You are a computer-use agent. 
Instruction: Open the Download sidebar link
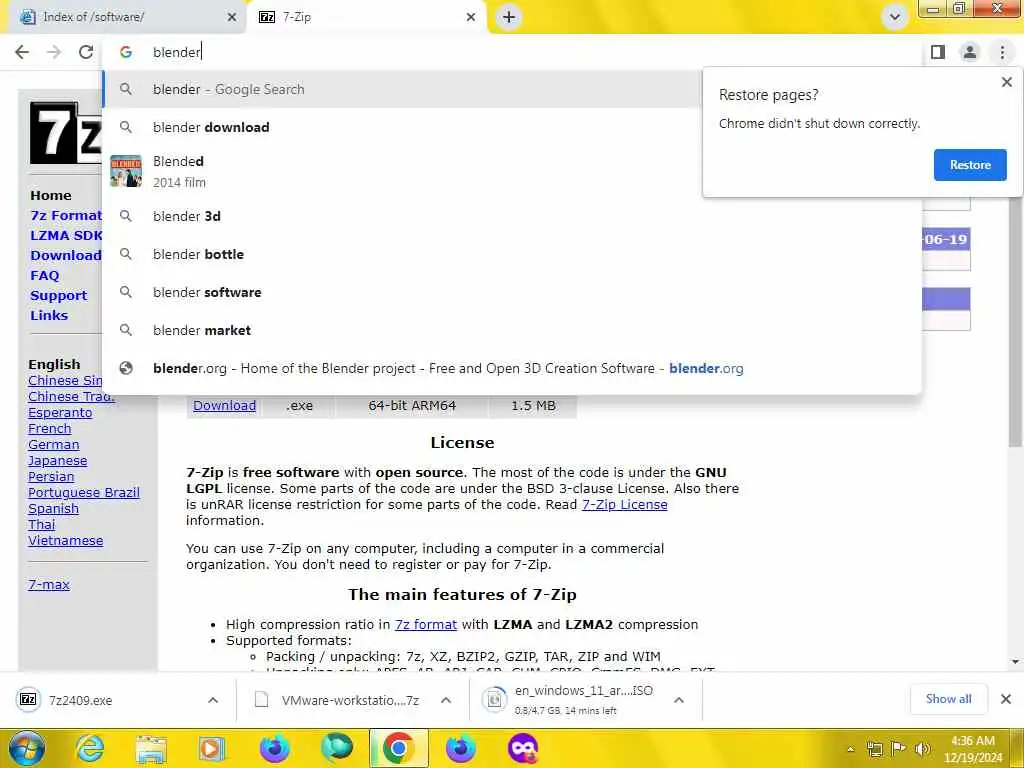65,255
